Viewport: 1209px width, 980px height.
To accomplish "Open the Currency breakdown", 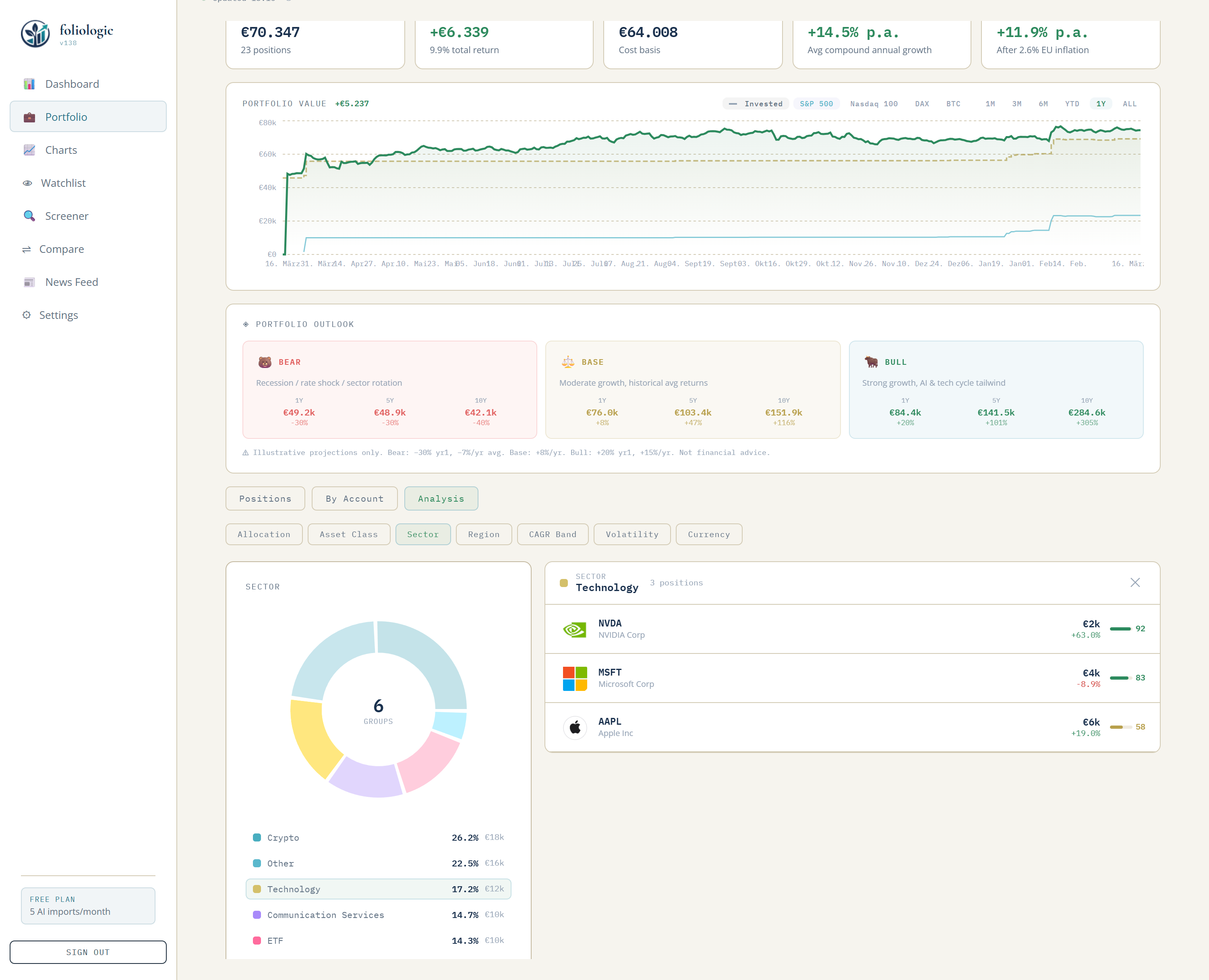I will coord(709,534).
